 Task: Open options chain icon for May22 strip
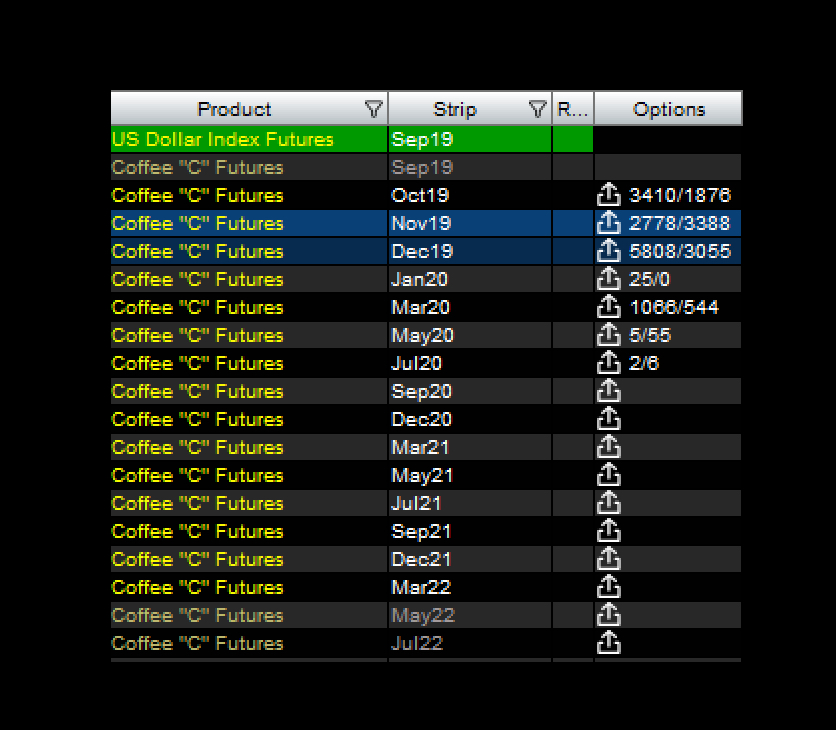pos(608,615)
